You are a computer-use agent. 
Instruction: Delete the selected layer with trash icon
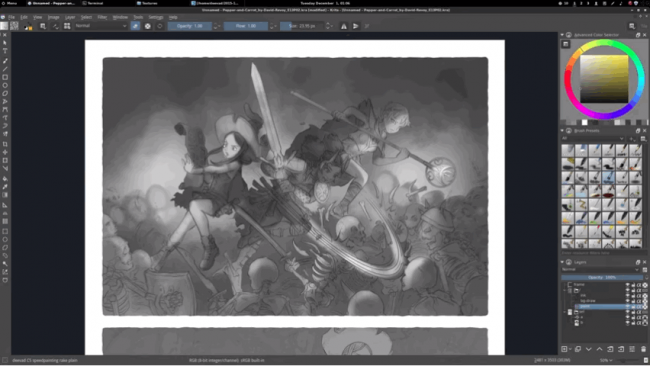pos(643,349)
